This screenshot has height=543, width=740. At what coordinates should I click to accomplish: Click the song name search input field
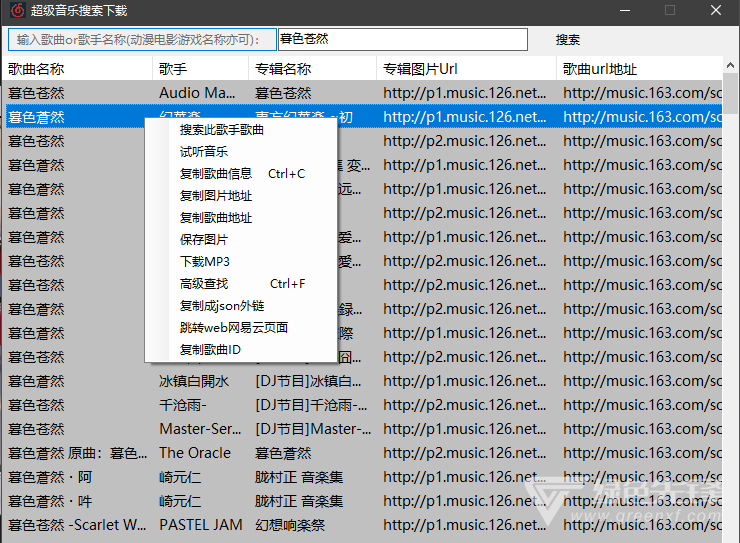401,39
